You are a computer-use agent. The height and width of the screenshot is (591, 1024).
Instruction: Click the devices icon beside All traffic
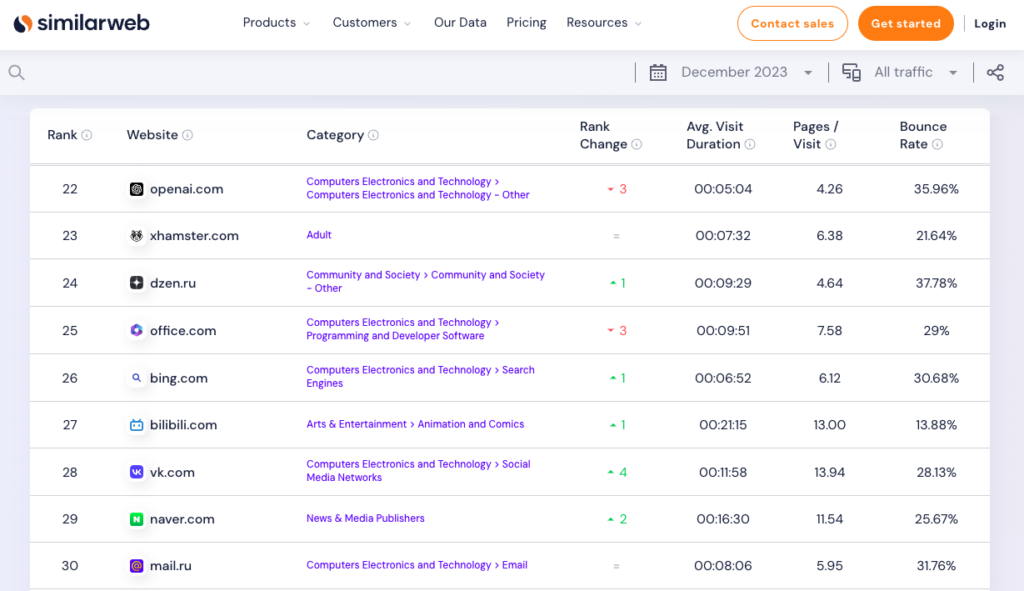(851, 72)
